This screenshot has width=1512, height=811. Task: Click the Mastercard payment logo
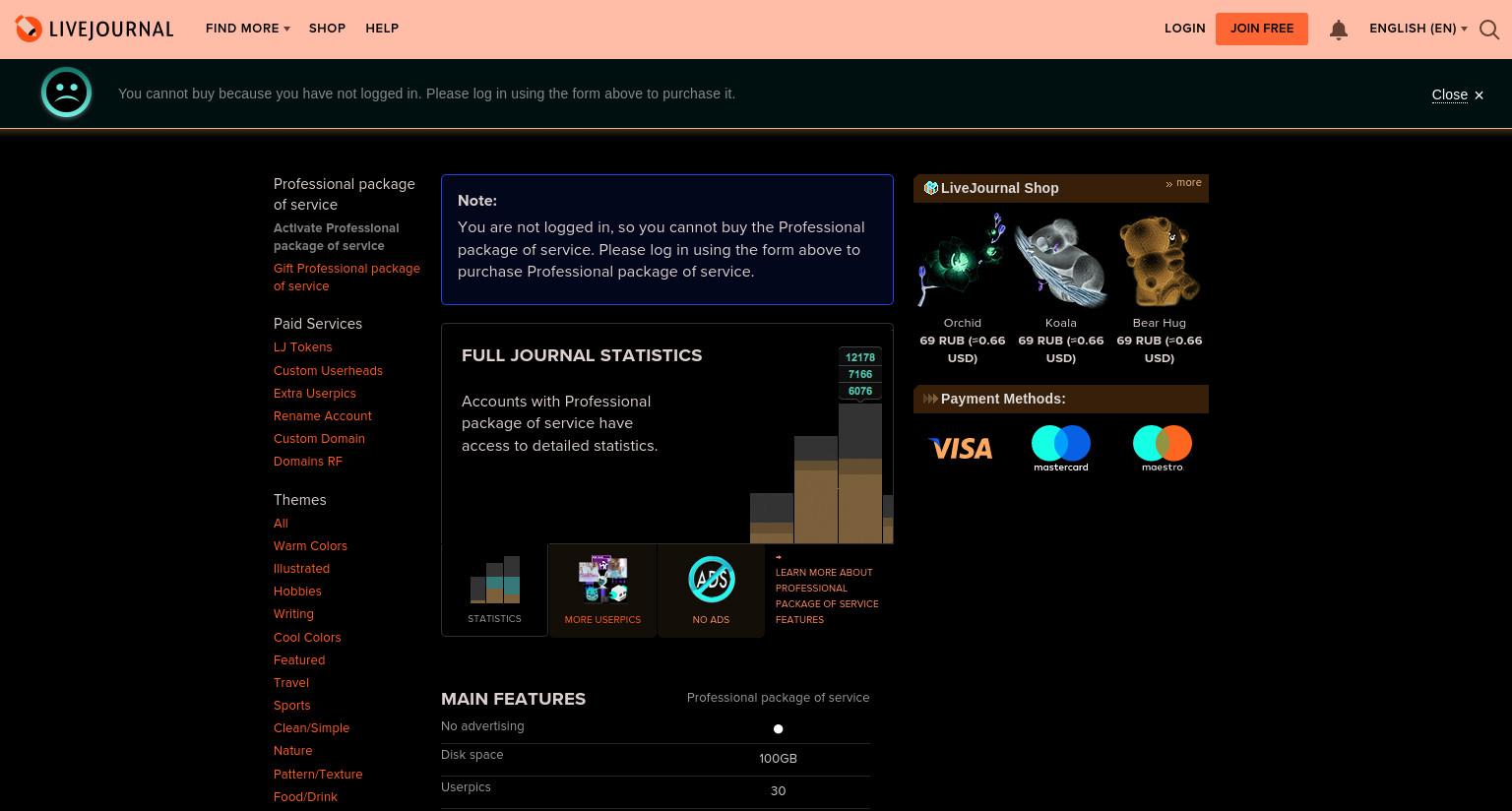click(x=1060, y=449)
